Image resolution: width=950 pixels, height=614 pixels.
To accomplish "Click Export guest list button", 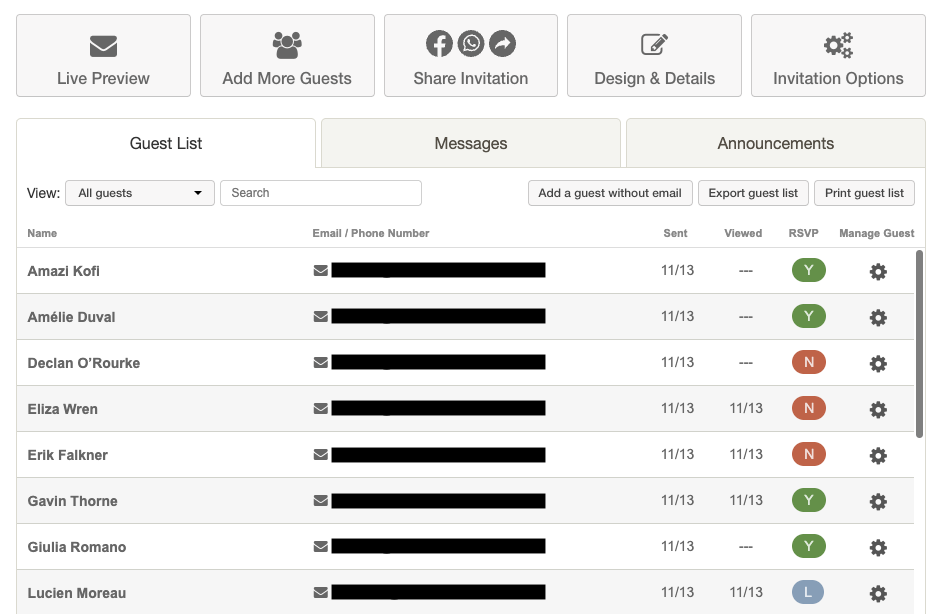I will click(753, 193).
